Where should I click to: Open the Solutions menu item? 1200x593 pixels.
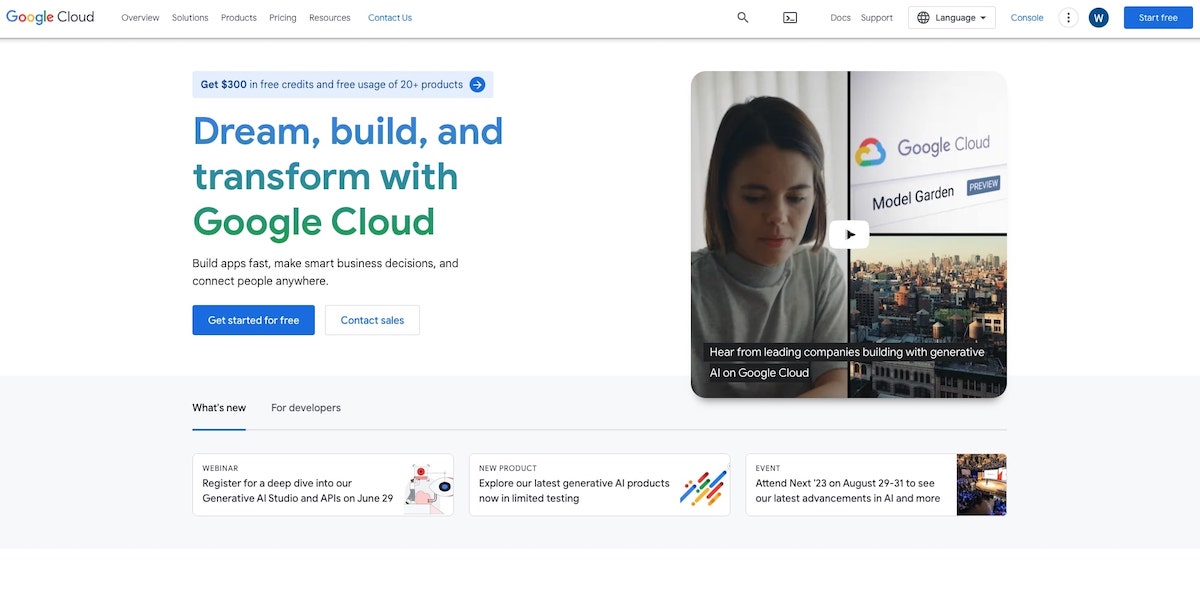[190, 17]
